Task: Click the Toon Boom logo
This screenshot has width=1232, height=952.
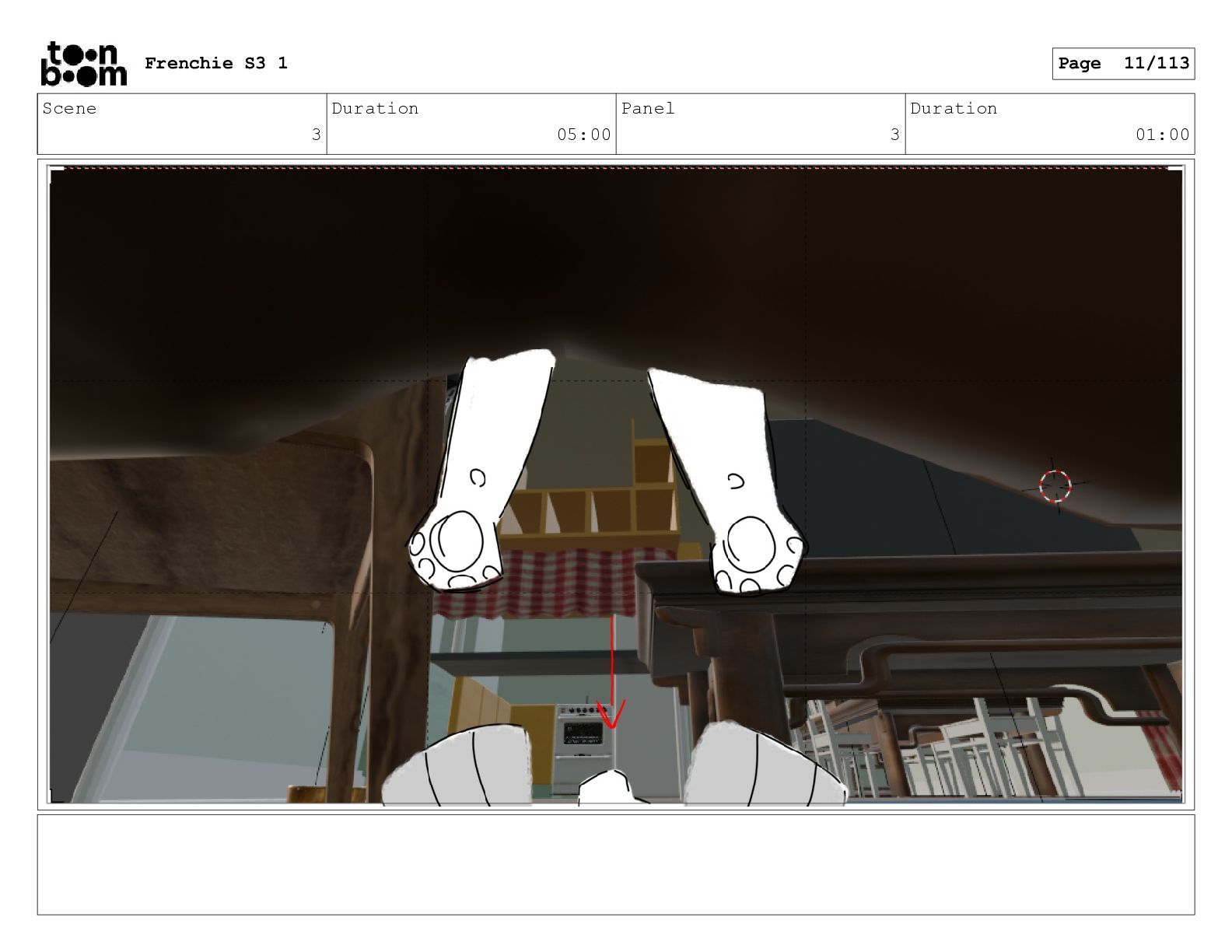Action: click(x=83, y=63)
